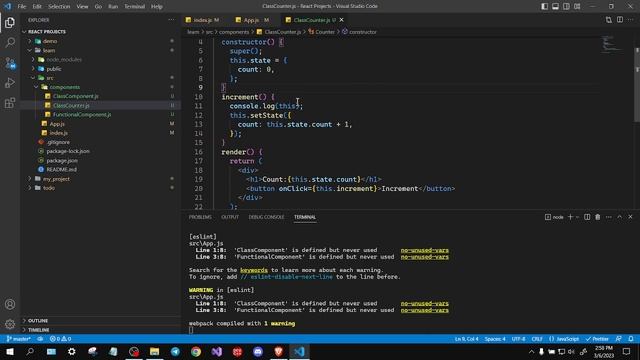The height and width of the screenshot is (360, 640).
Task: Open notifications bell in status bar
Action: [631, 339]
